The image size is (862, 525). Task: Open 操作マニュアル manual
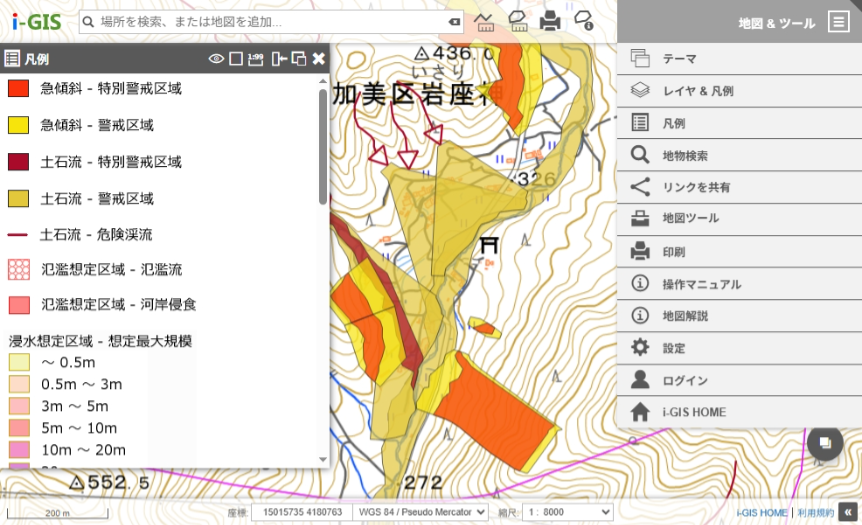coord(739,284)
